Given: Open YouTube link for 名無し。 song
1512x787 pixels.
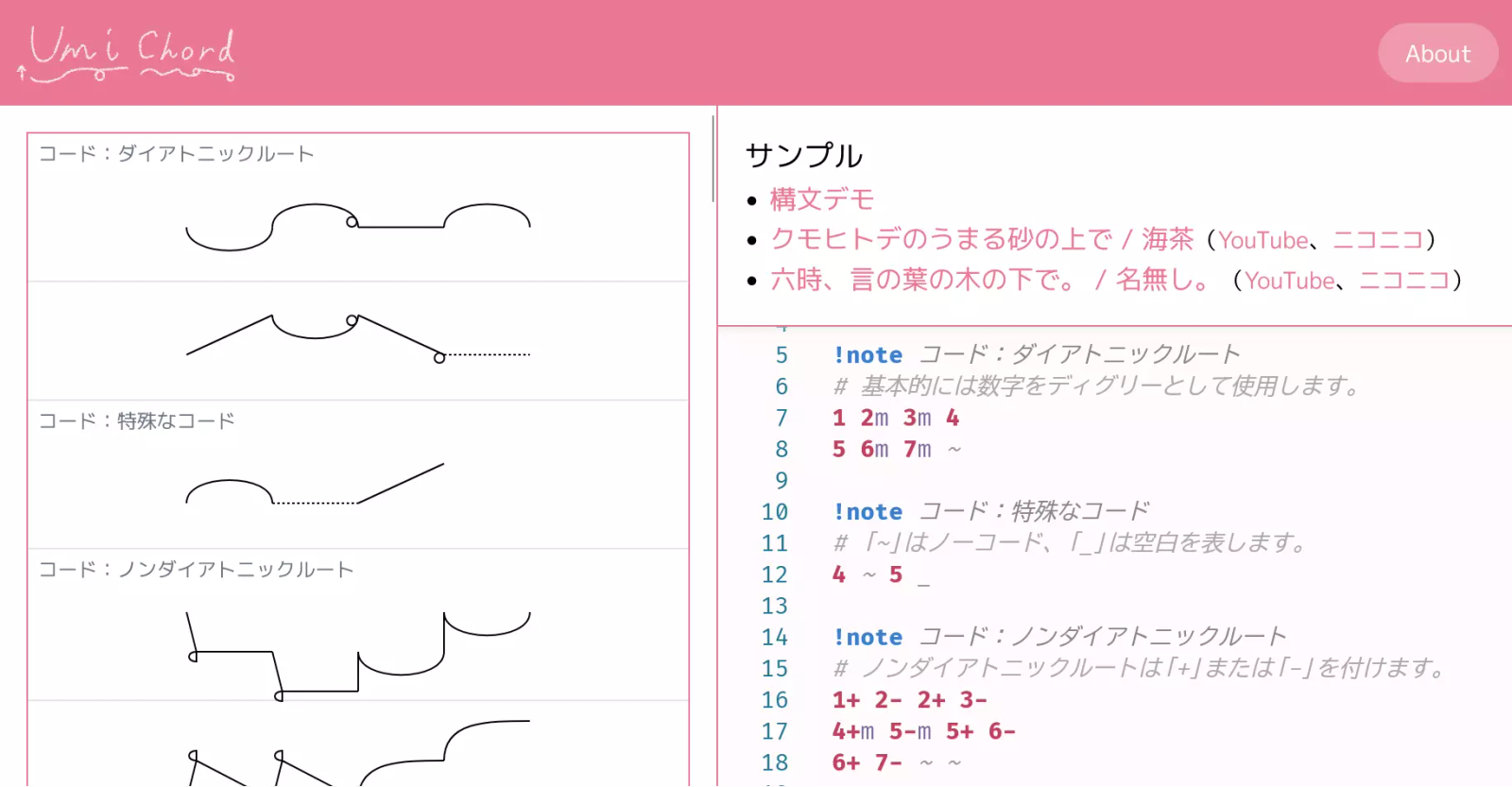Looking at the screenshot, I should tap(1289, 282).
